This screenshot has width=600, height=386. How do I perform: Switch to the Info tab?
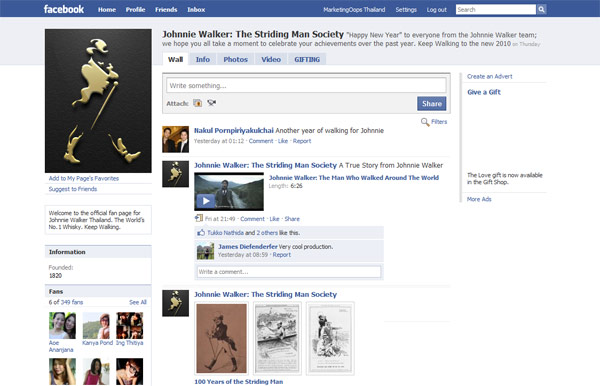(x=202, y=59)
